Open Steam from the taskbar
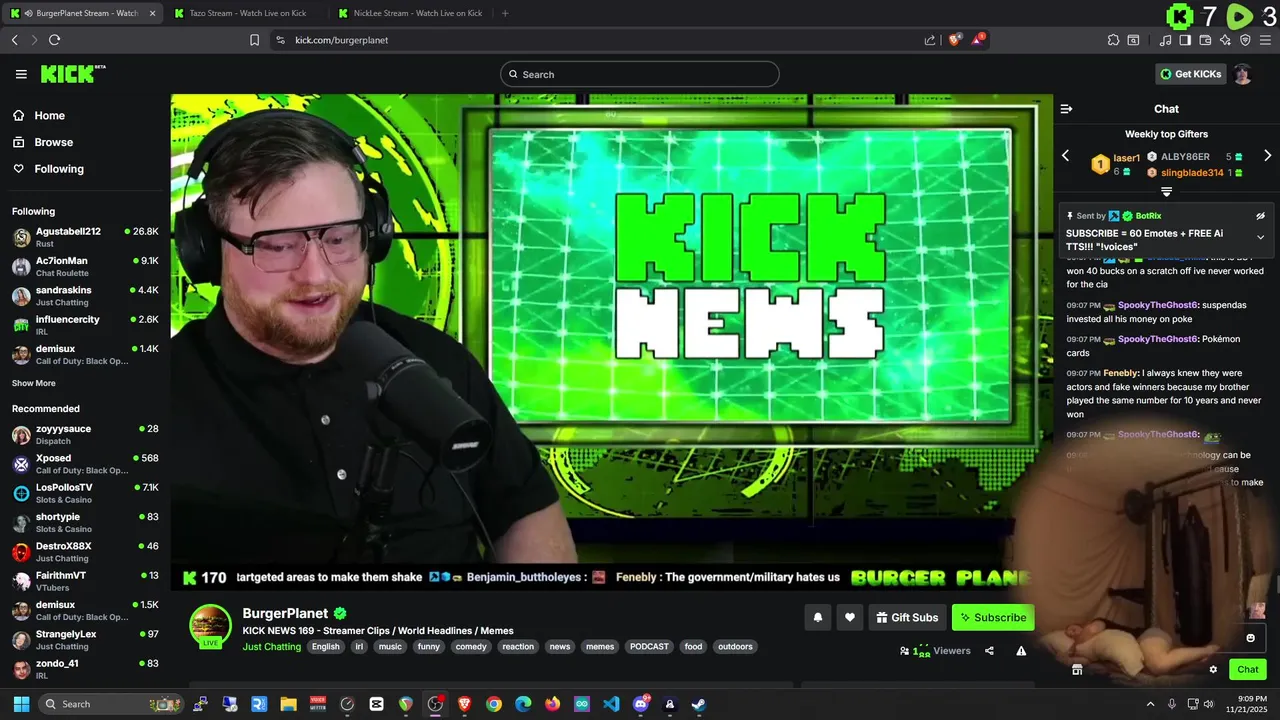 (699, 704)
